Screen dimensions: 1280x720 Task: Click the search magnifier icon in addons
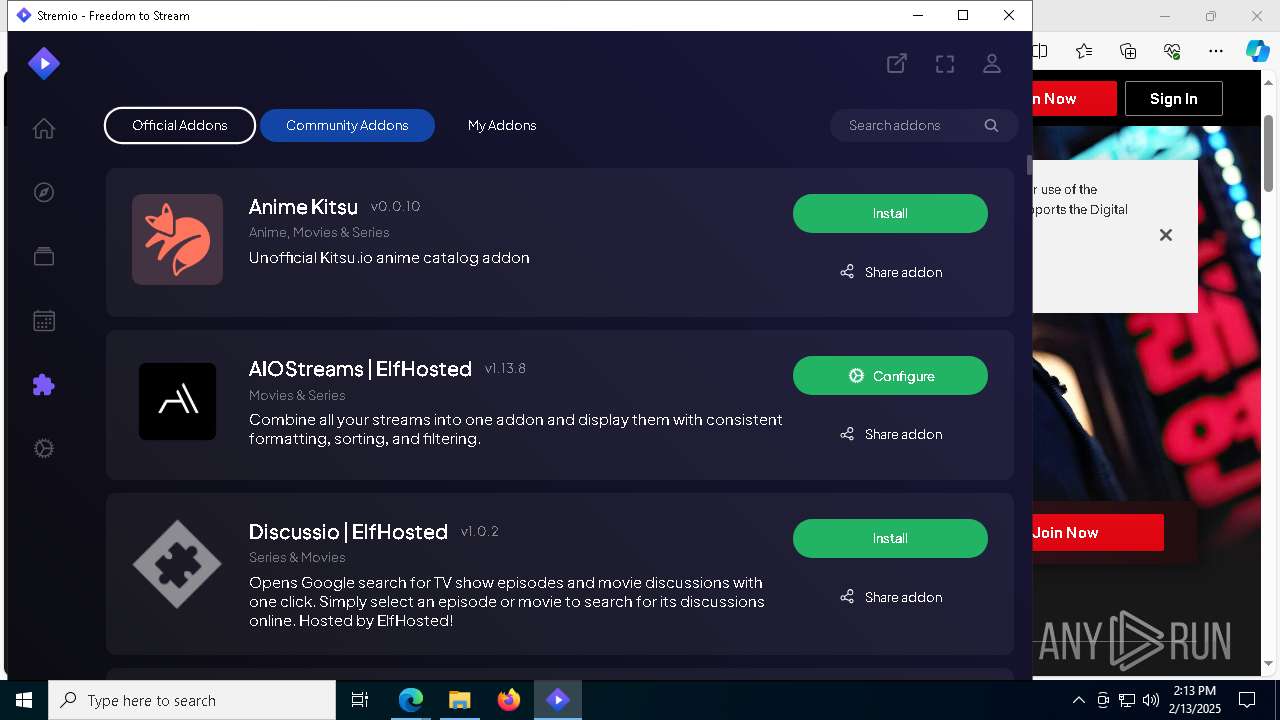pyautogui.click(x=991, y=126)
